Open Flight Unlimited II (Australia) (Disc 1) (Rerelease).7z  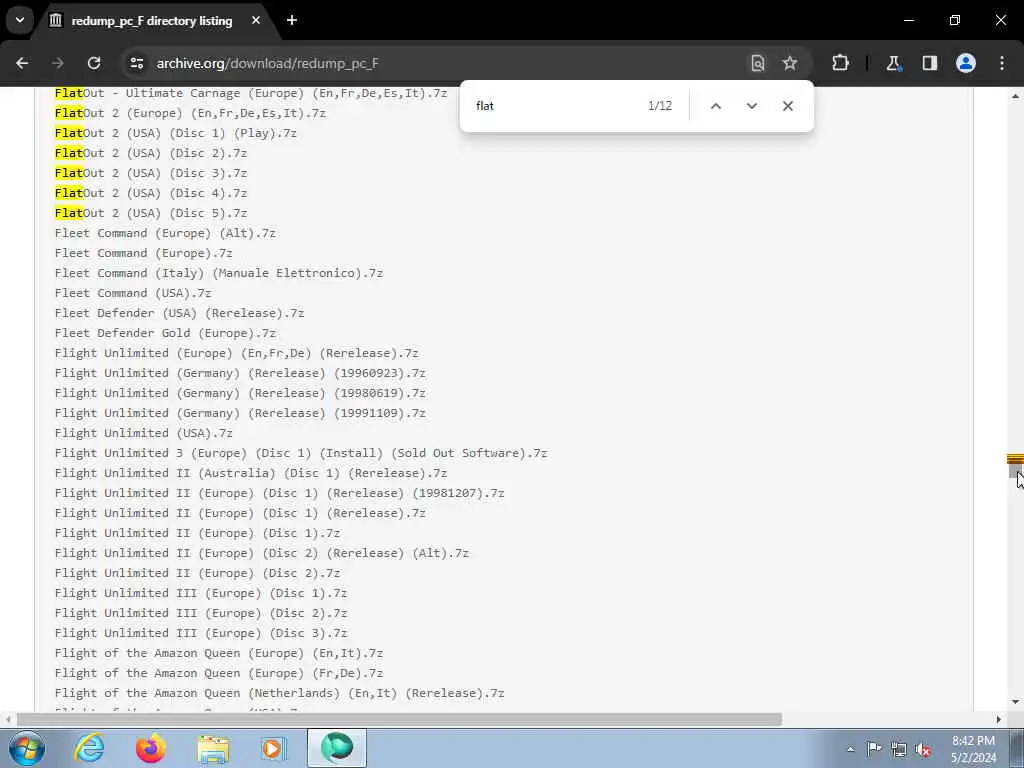coord(251,473)
